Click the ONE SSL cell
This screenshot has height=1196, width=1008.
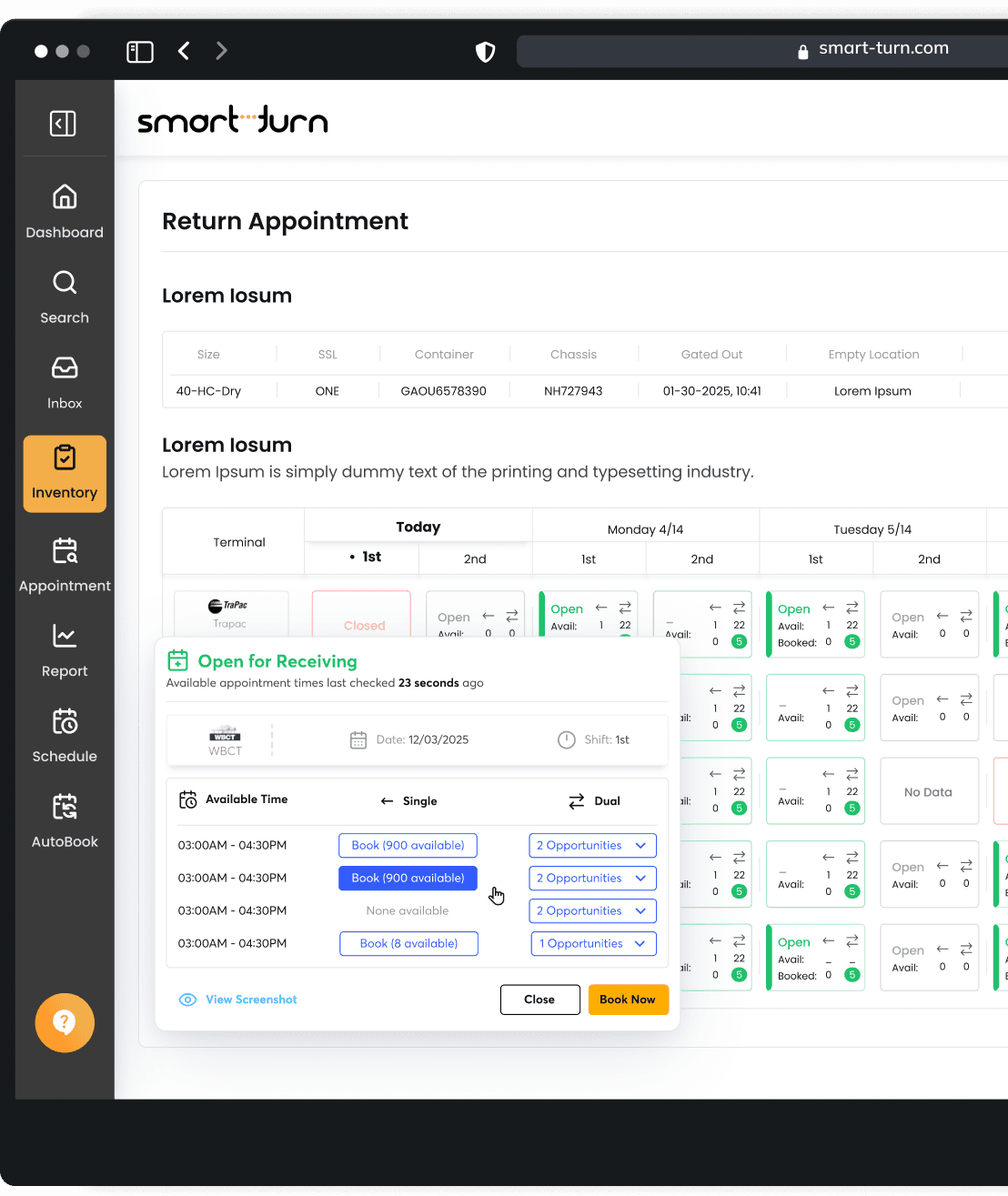coord(328,391)
